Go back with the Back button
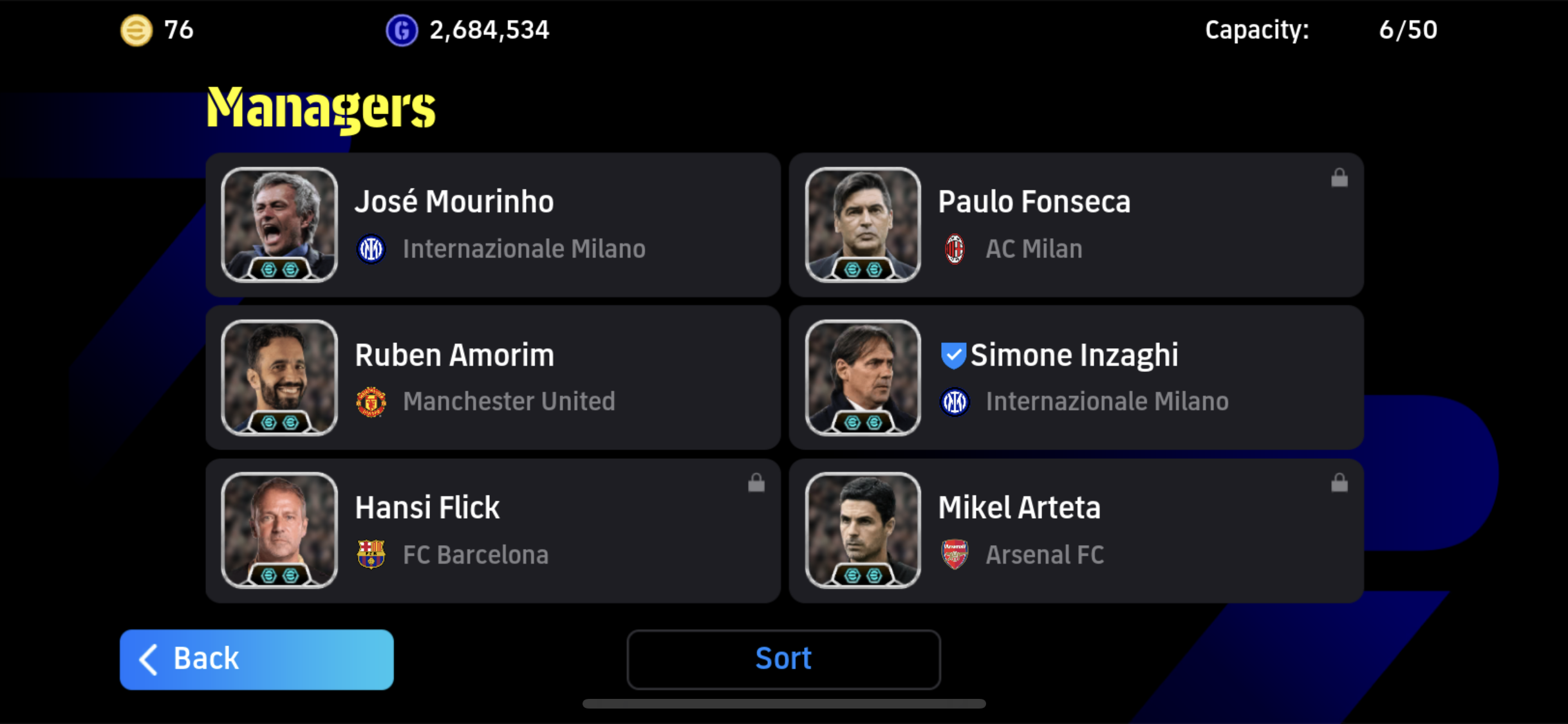1568x724 pixels. pyautogui.click(x=256, y=659)
